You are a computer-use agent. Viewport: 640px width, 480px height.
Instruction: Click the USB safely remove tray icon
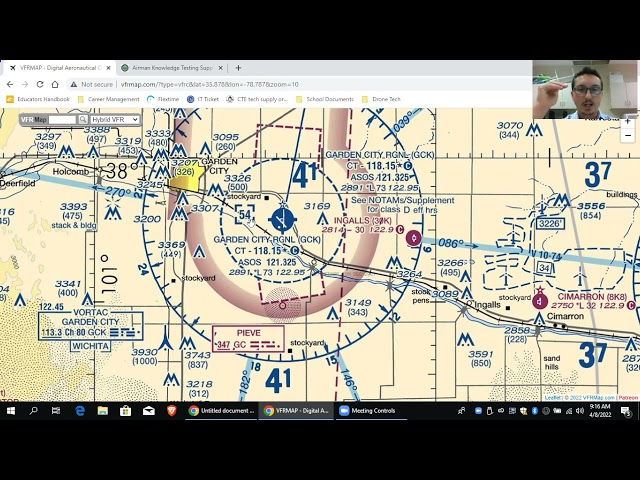click(490, 411)
